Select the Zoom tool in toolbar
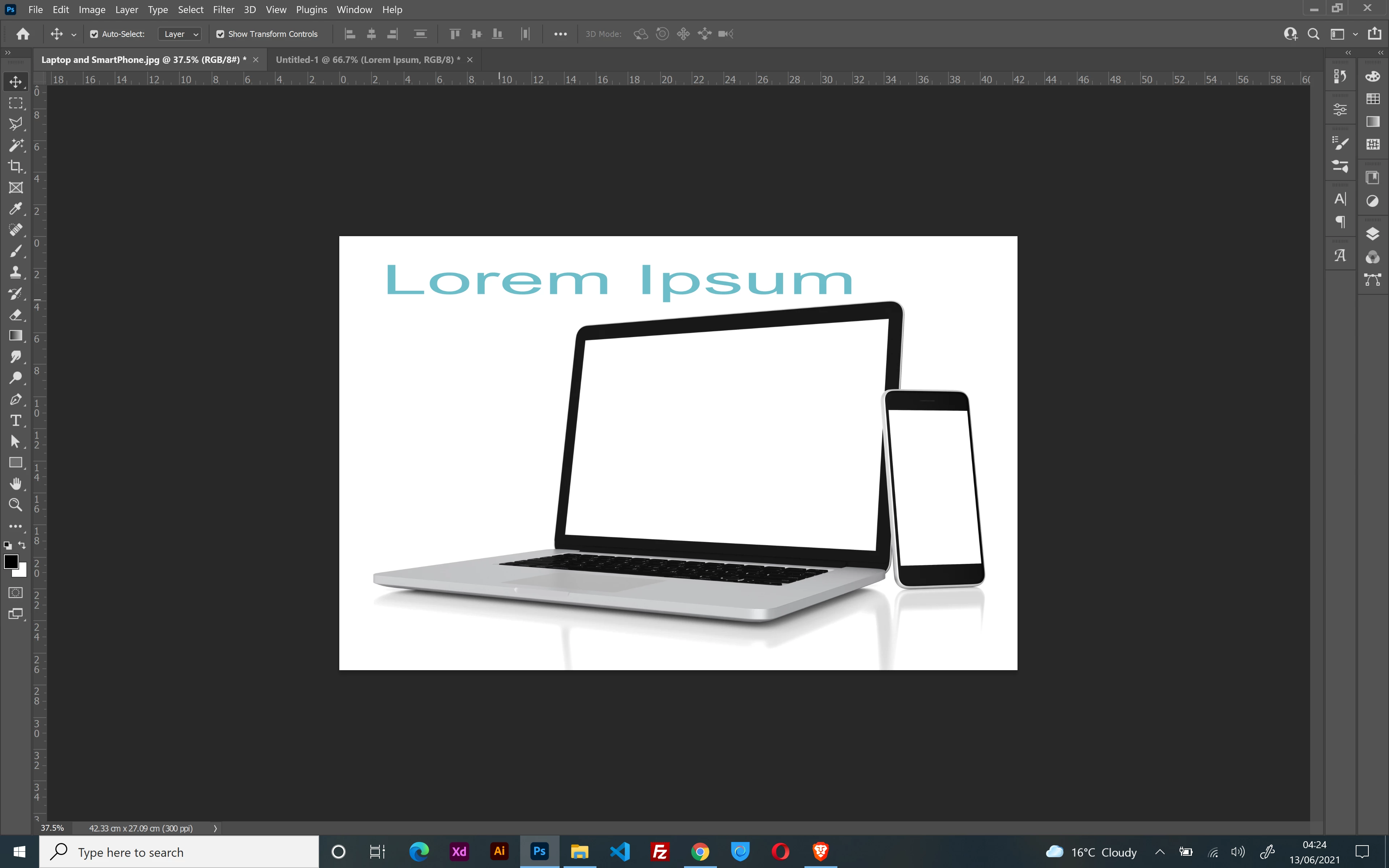 [x=16, y=505]
